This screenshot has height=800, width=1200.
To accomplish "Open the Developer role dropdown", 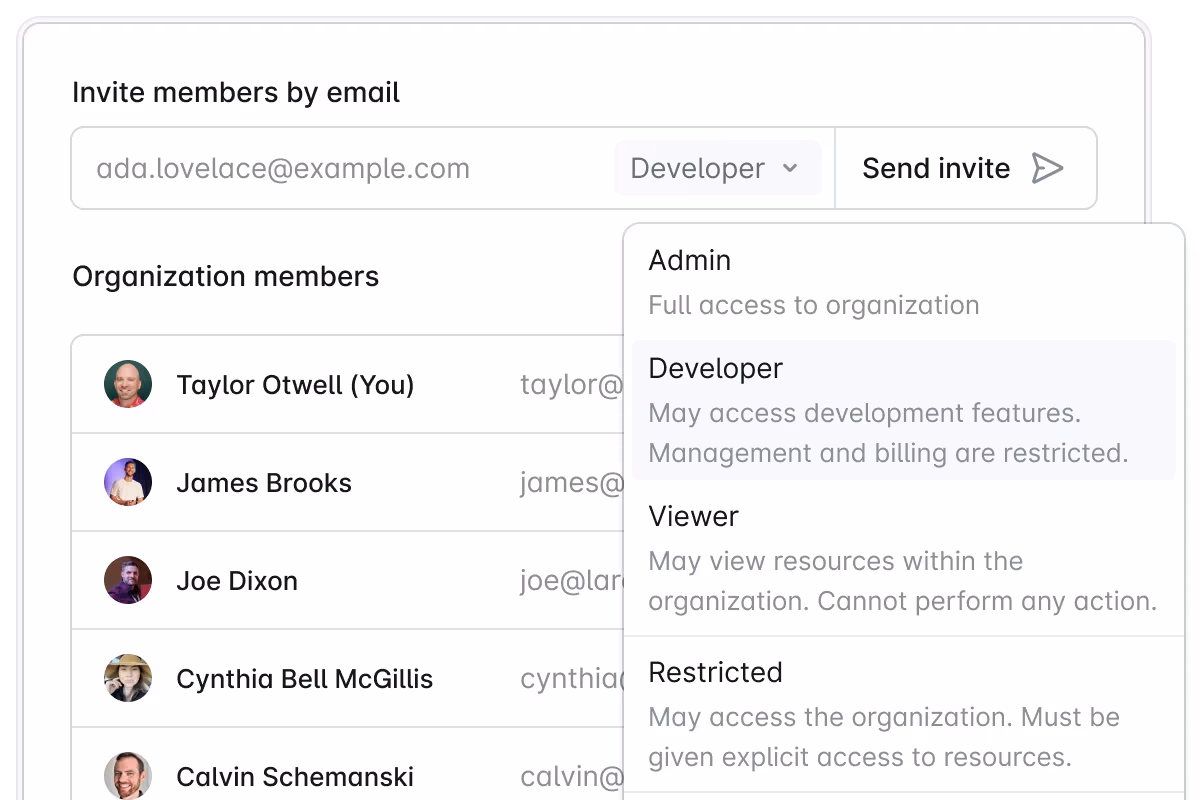I will click(717, 168).
